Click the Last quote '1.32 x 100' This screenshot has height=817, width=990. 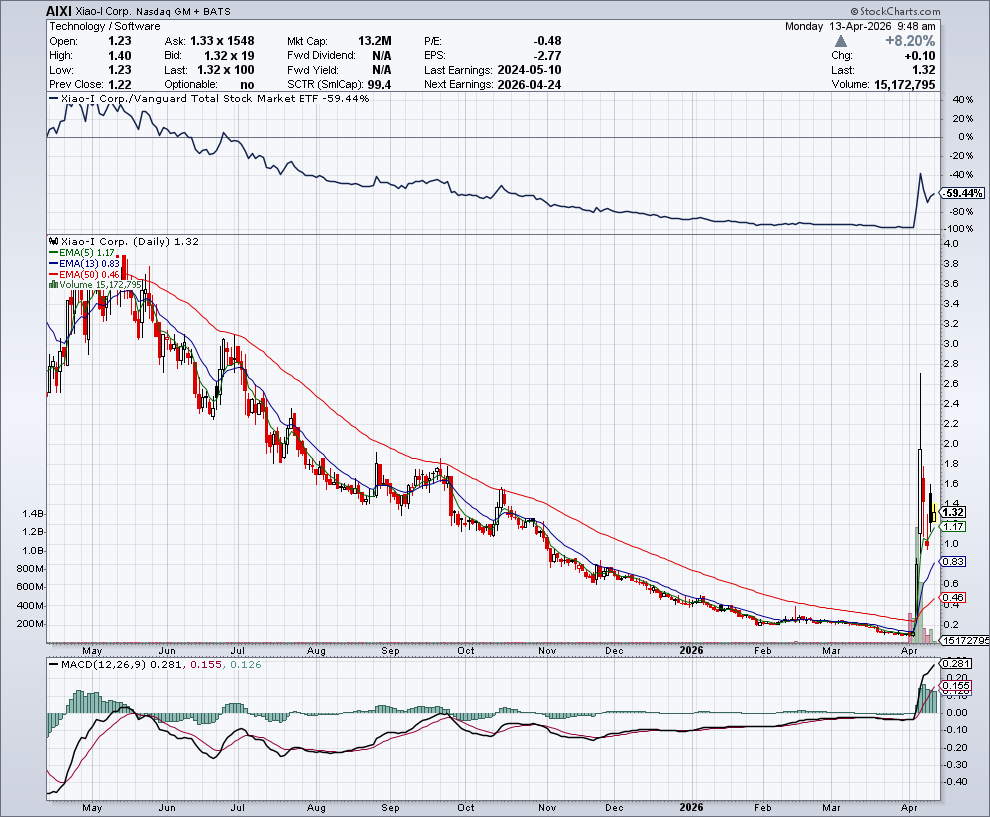pos(226,70)
